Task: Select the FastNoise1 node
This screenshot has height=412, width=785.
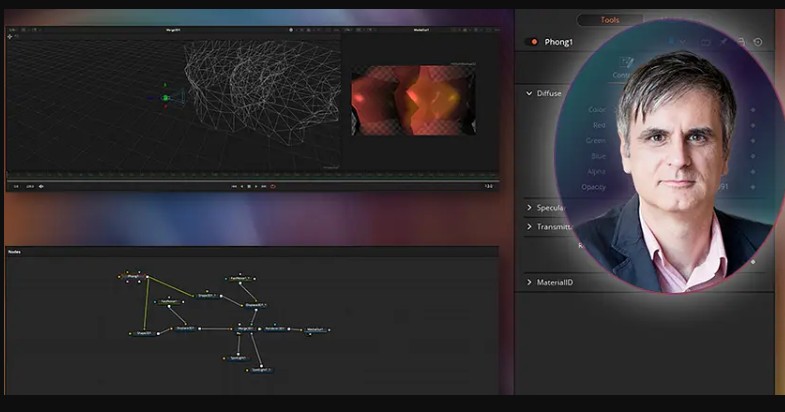Action: (169, 301)
